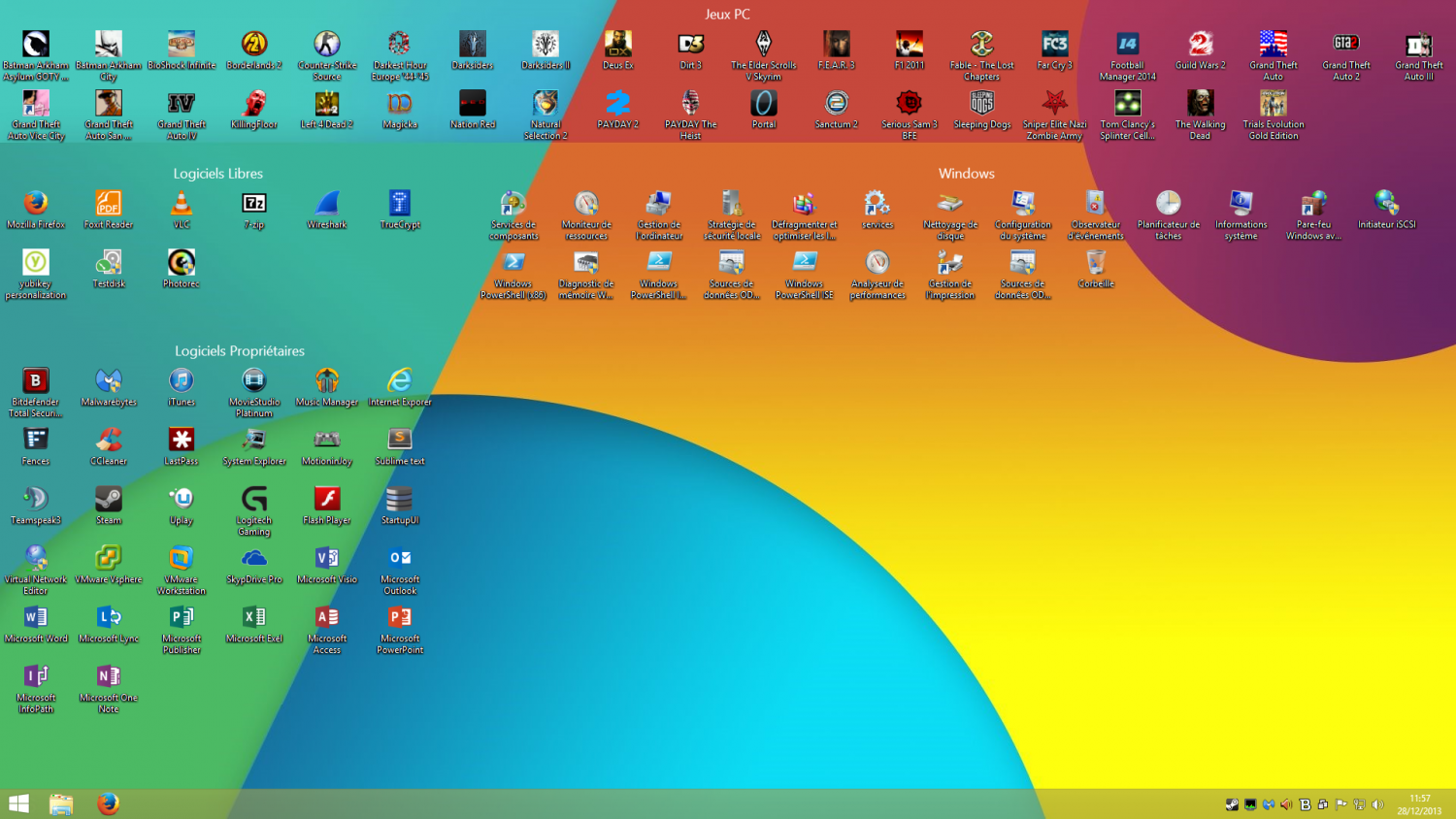Open the Planificateur de tâches shortcut
The image size is (1456, 819).
1169,204
